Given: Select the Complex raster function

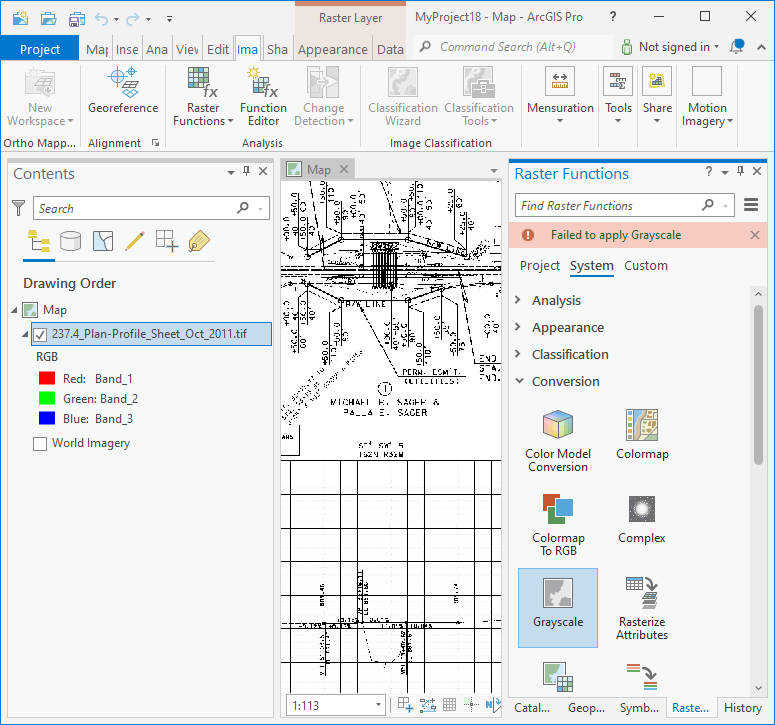Looking at the screenshot, I should [x=642, y=518].
